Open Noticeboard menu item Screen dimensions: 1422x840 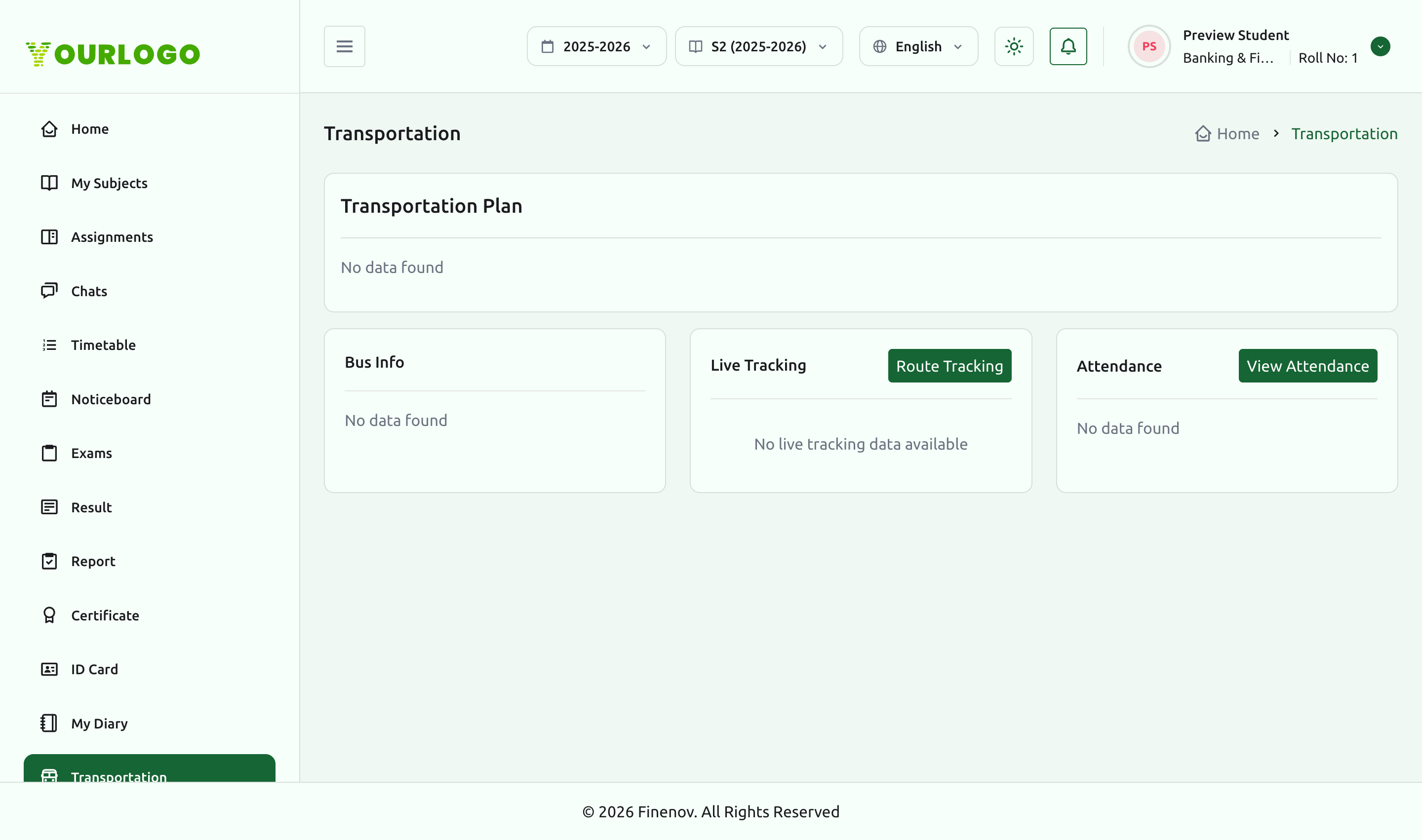coord(150,399)
